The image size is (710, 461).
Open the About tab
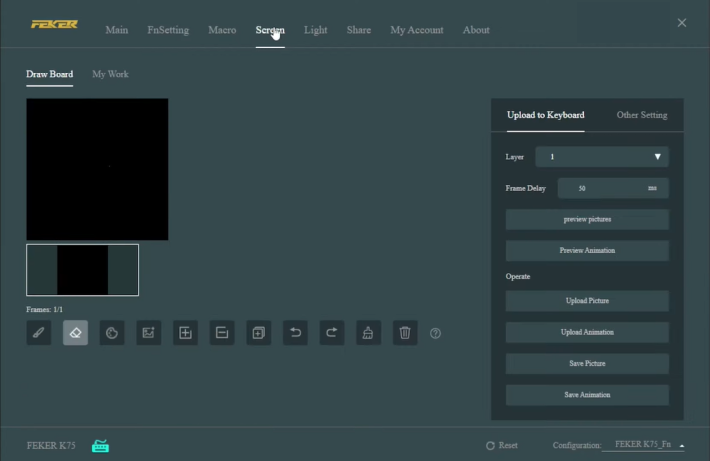click(x=476, y=30)
